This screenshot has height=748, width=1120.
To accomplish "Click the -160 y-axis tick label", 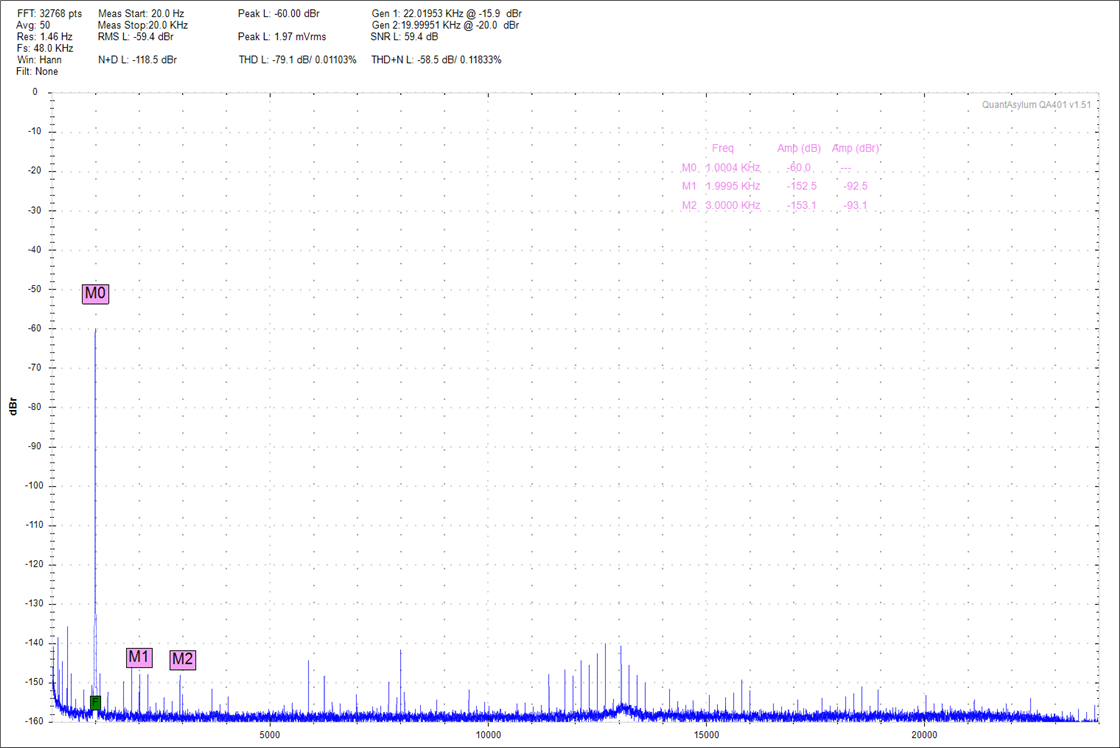I will pyautogui.click(x=32, y=721).
